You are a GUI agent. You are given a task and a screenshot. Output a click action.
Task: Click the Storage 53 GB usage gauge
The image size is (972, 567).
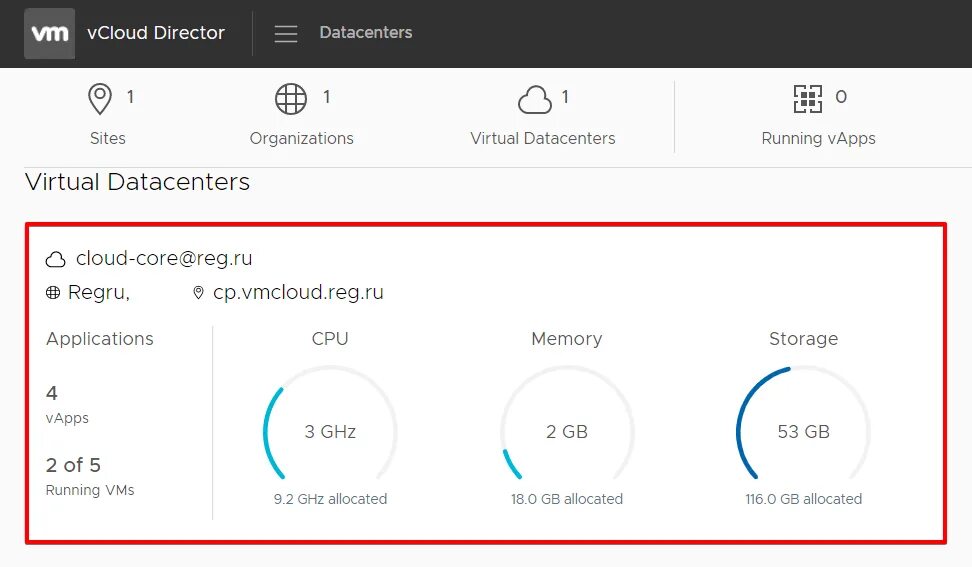point(803,432)
